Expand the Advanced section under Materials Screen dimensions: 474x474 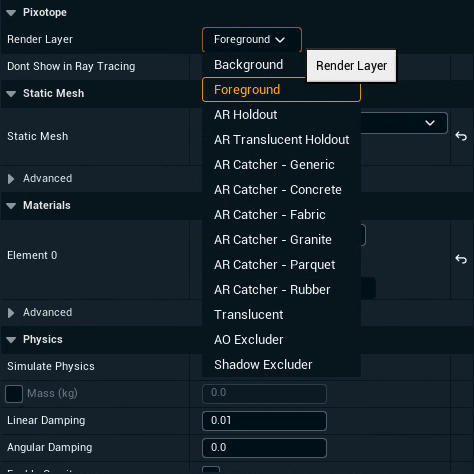(x=11, y=313)
